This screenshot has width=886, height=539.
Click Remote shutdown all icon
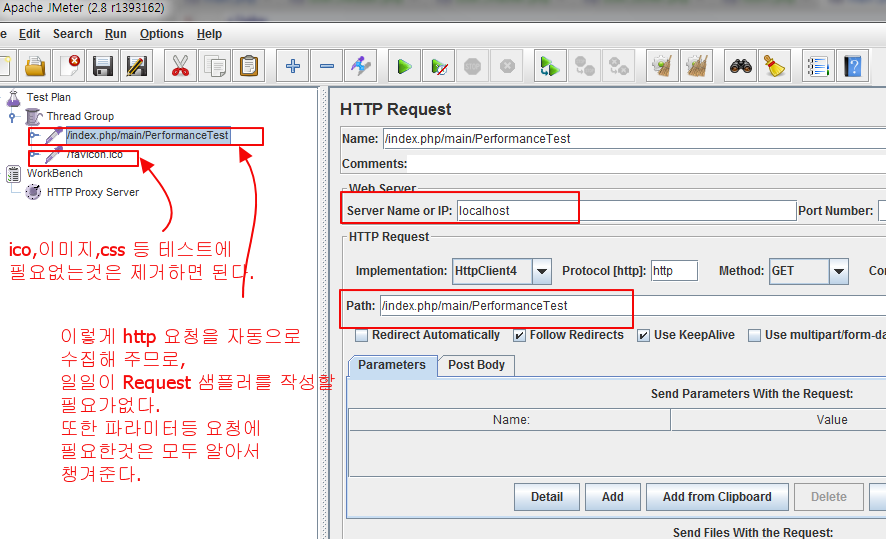pyautogui.click(x=619, y=67)
